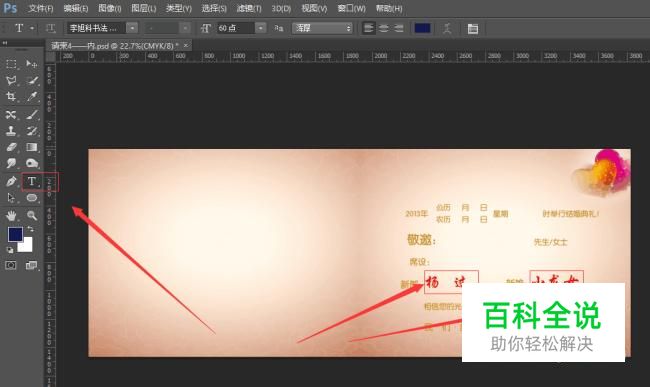
Task: Open the anti-aliasing method dropdown
Action: tap(322, 28)
